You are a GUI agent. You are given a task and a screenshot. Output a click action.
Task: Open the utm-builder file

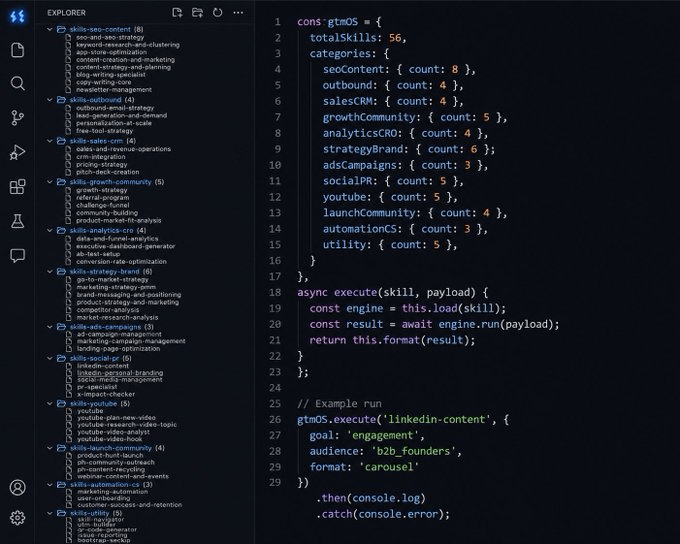tap(96, 524)
